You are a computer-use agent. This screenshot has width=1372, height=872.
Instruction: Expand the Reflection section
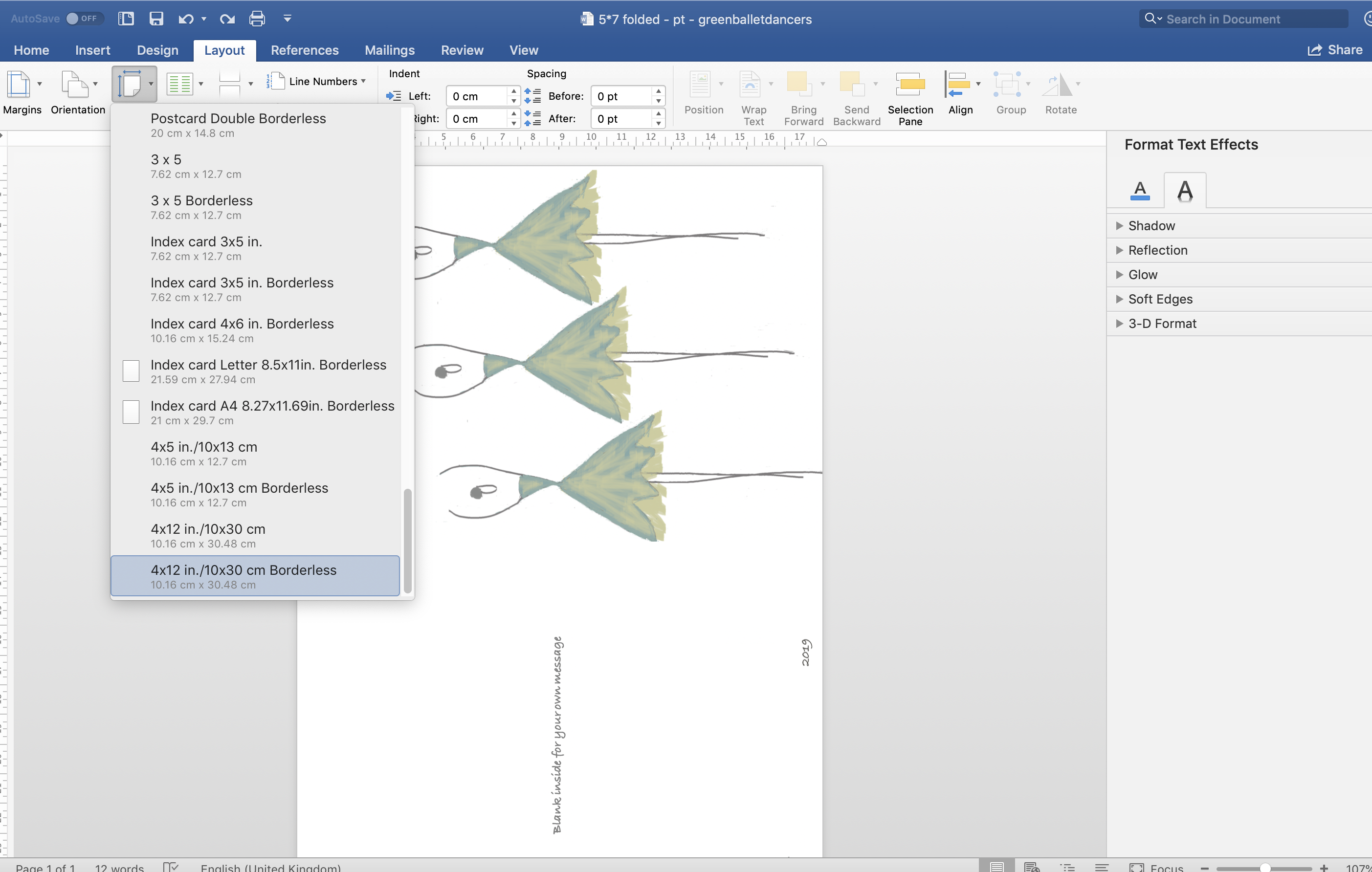pyautogui.click(x=1239, y=250)
